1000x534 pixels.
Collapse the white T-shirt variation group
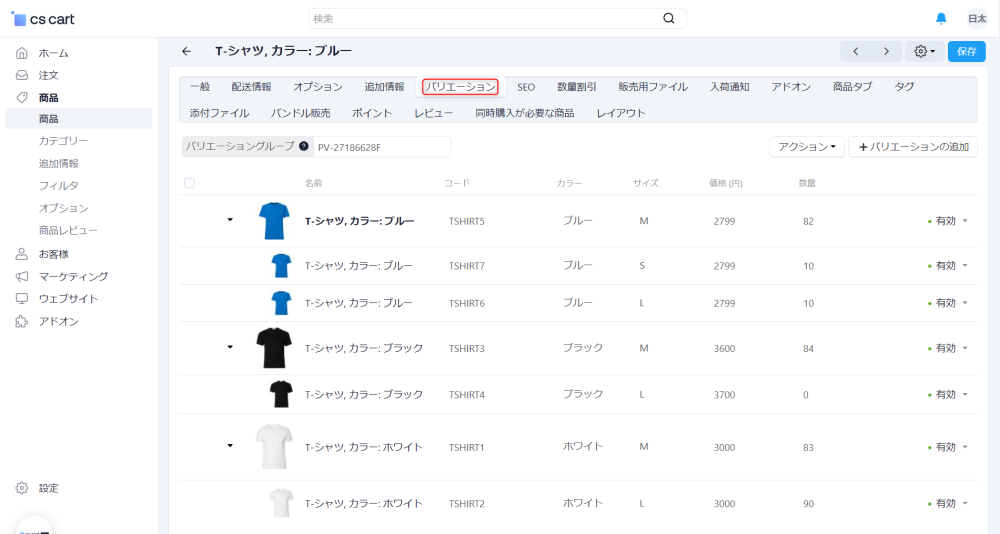coord(230,445)
